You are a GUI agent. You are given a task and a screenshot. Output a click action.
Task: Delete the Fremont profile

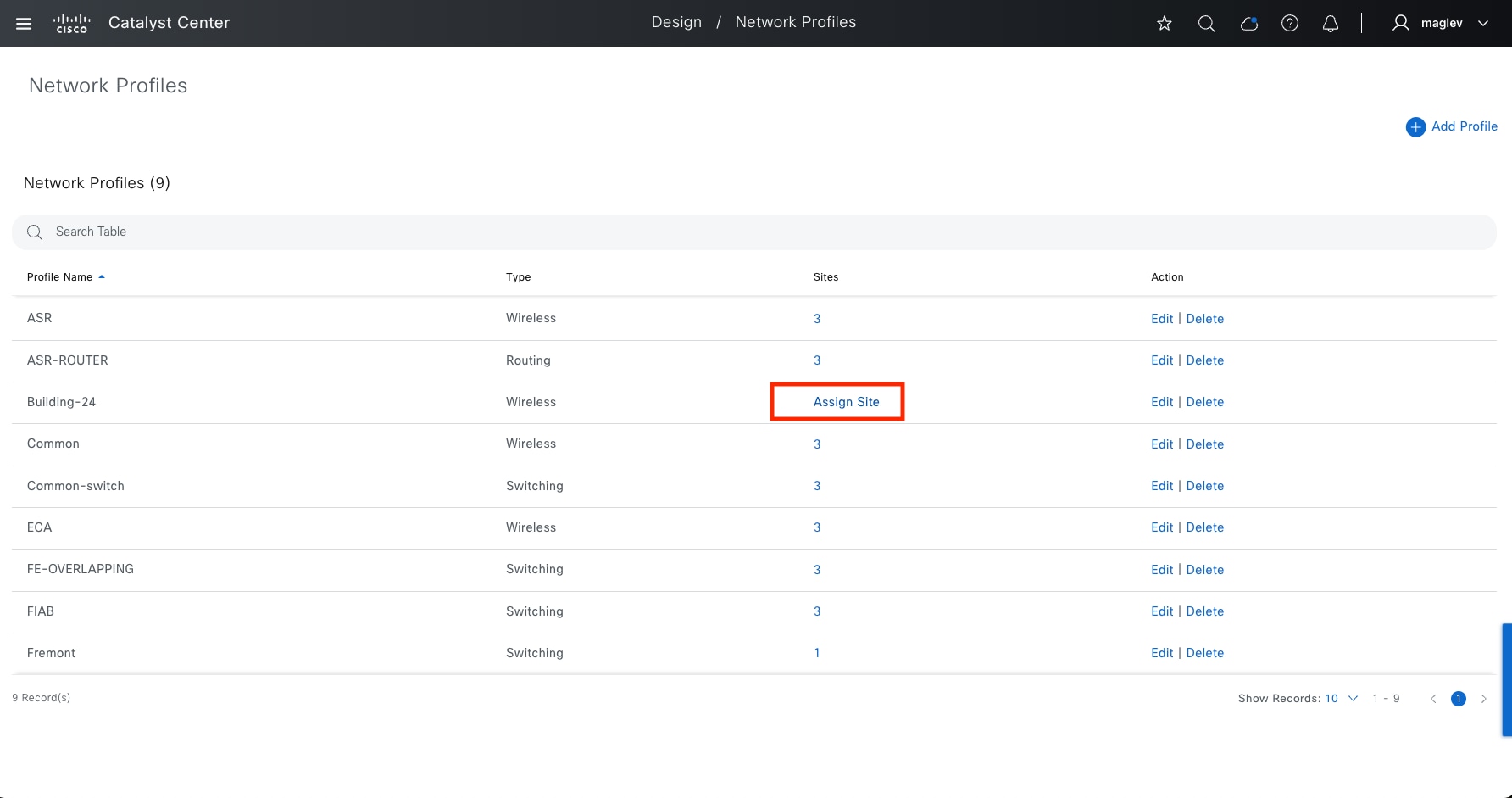point(1204,653)
